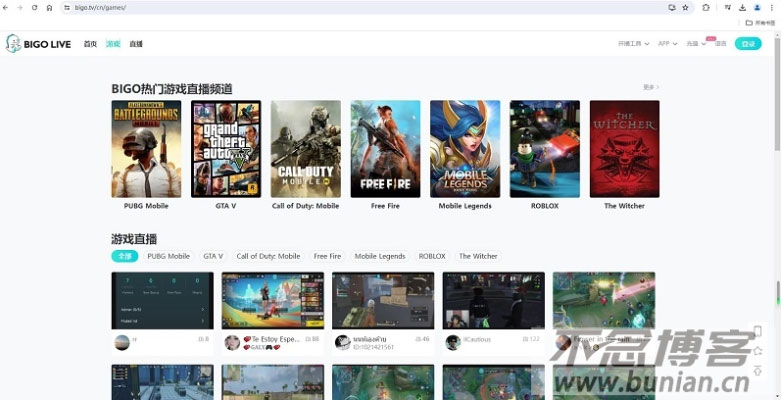
Task: Click the browser home icon
Action: (x=49, y=7)
